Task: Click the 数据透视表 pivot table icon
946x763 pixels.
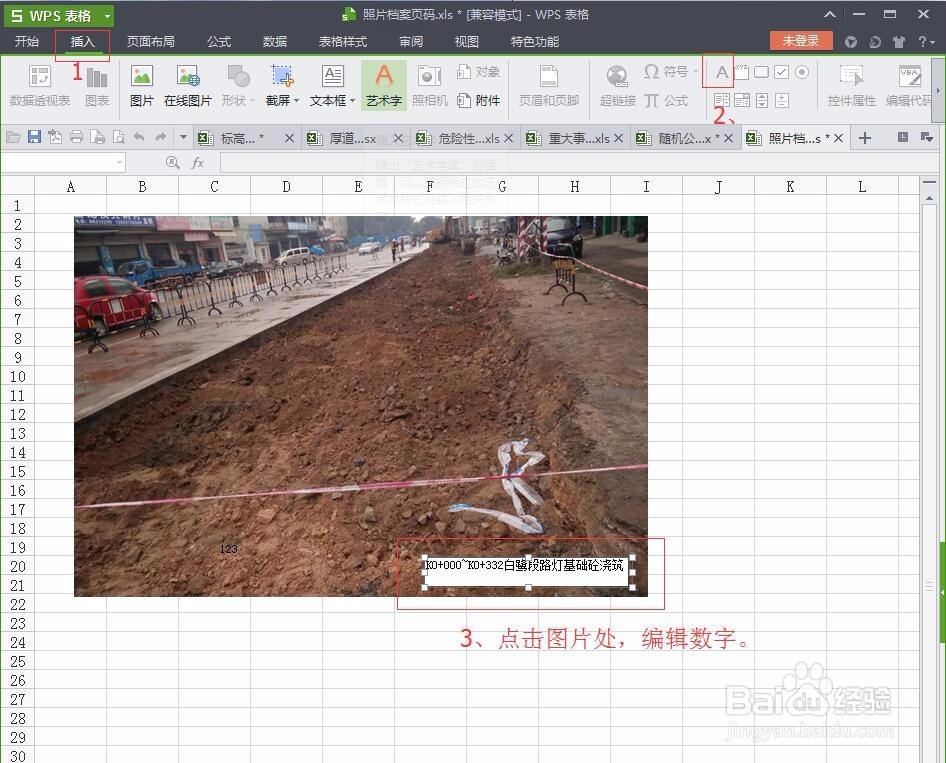Action: pyautogui.click(x=40, y=86)
